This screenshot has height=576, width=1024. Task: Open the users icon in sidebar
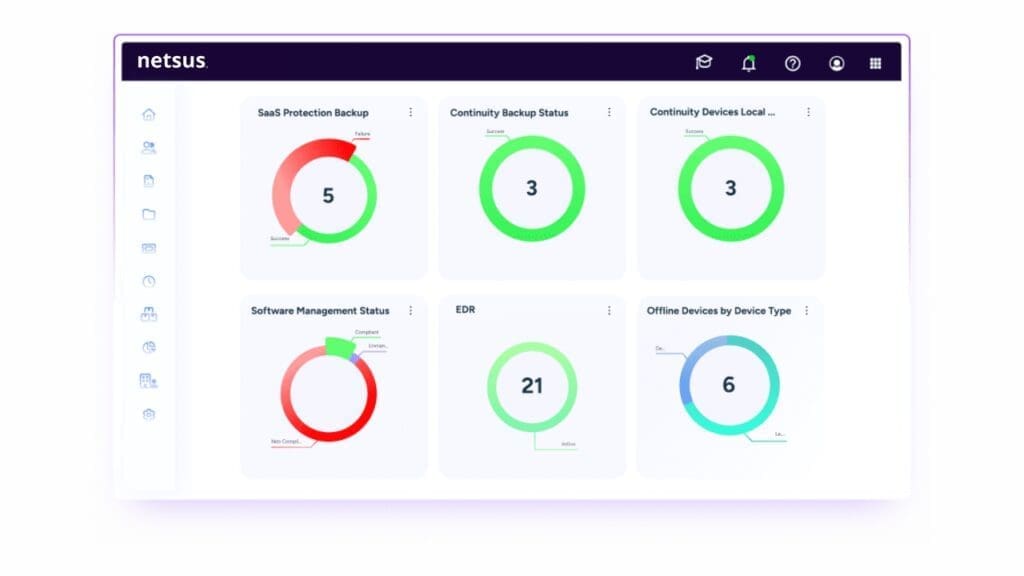(x=149, y=148)
